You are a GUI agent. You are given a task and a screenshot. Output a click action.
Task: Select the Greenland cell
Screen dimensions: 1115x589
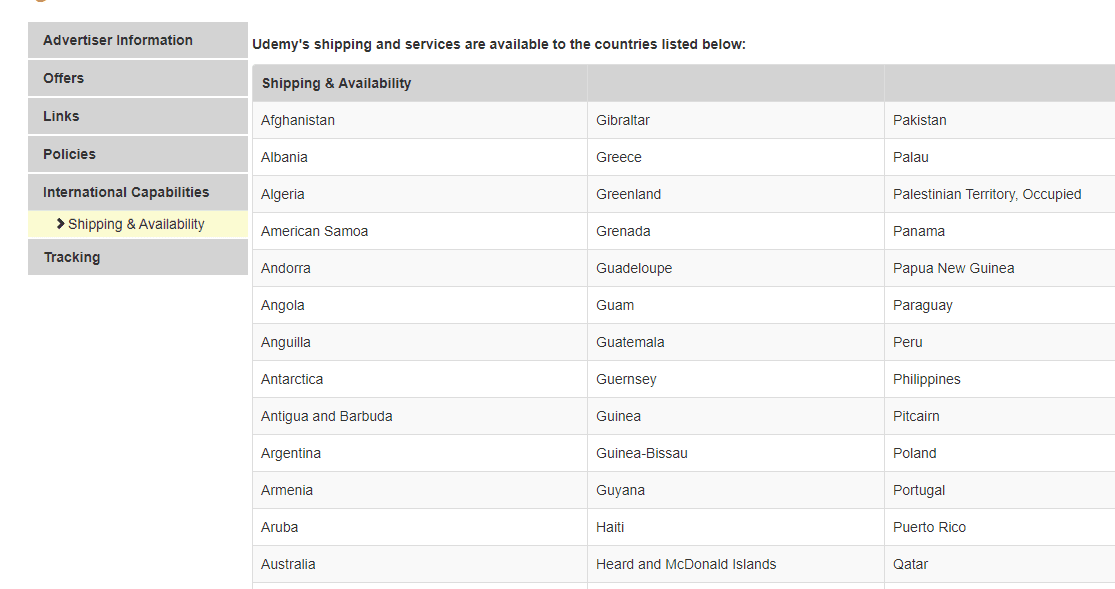coord(736,194)
